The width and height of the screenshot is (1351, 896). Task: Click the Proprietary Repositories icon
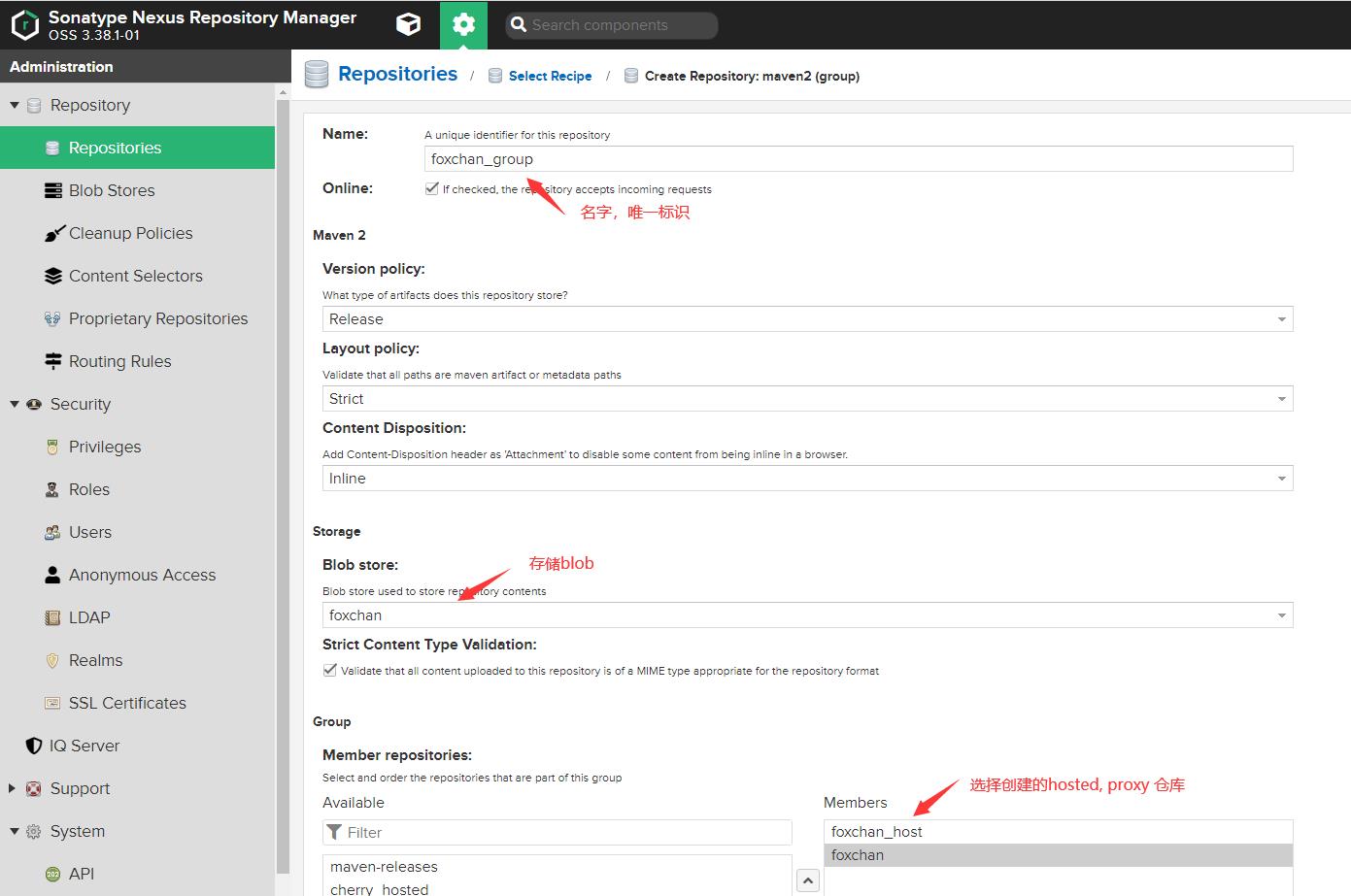click(52, 318)
